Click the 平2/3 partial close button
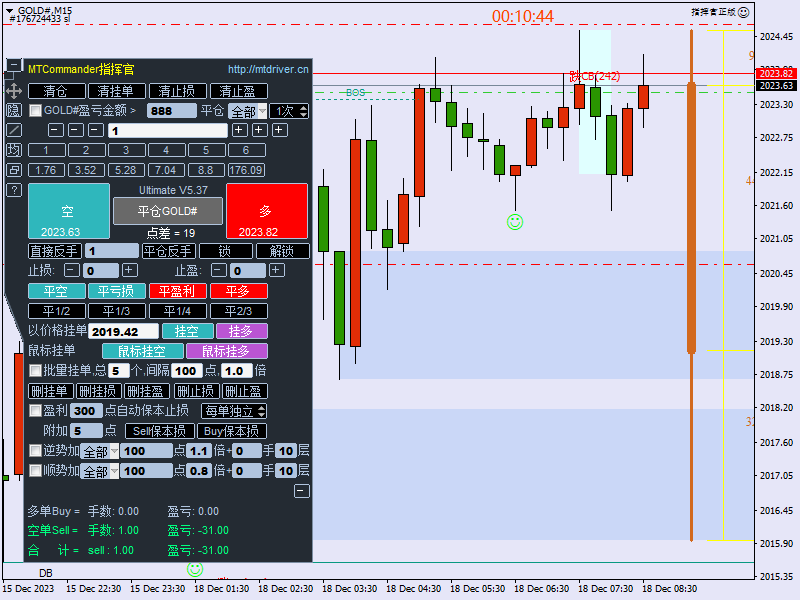This screenshot has height=600, width=800. 238,311
